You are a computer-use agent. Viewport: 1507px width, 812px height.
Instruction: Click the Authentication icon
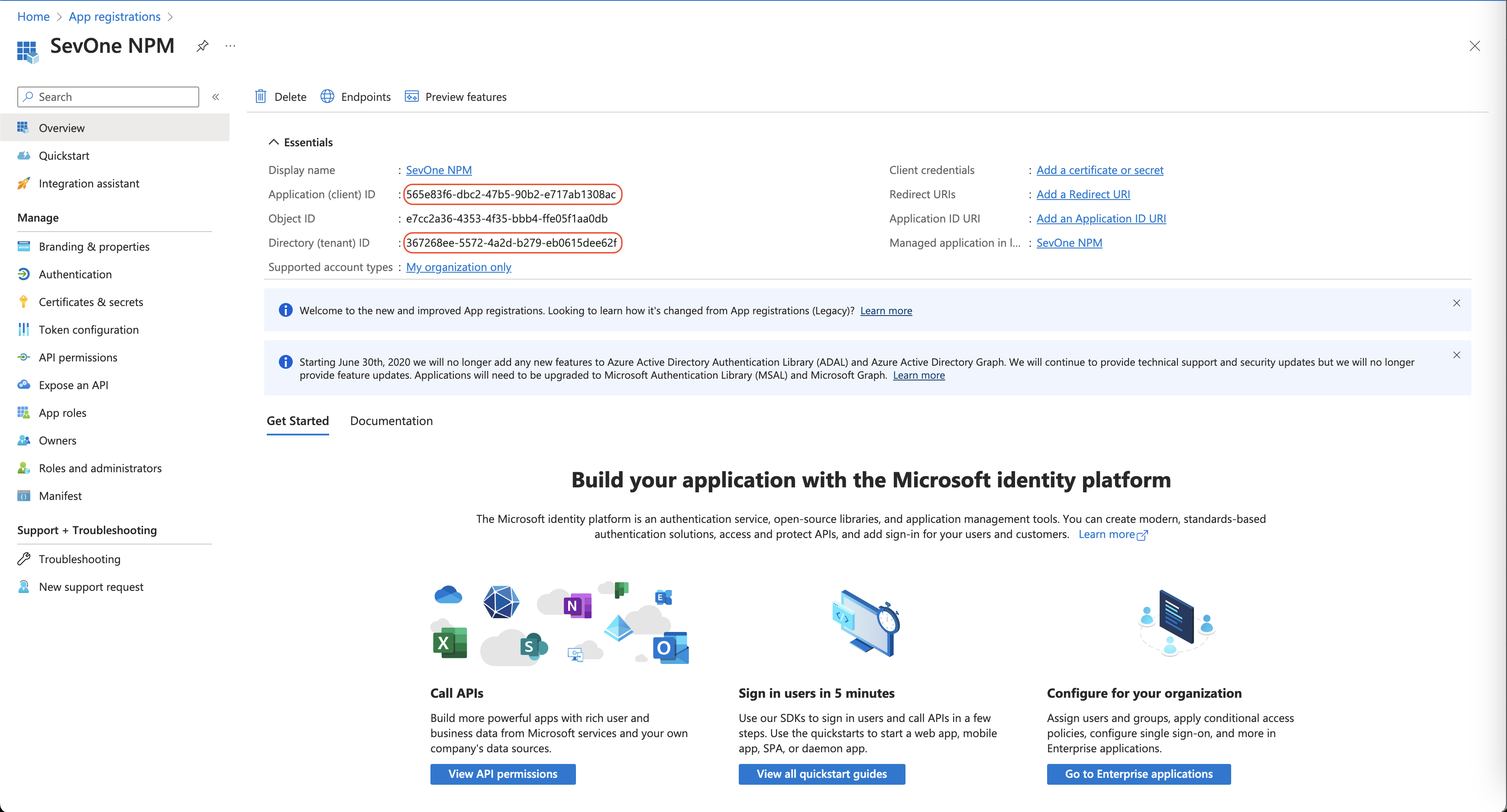pos(23,274)
